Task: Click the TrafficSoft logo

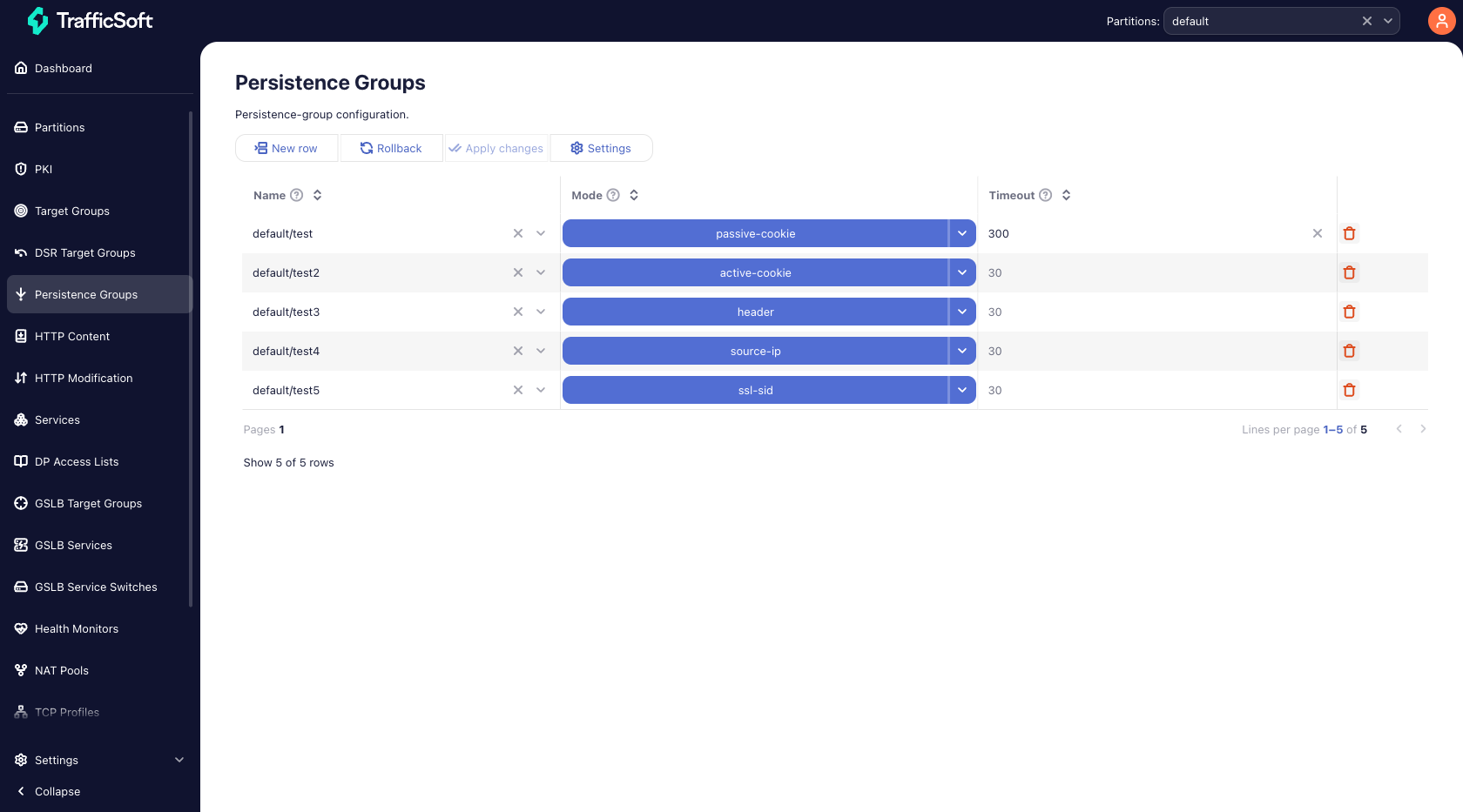Action: [x=91, y=21]
